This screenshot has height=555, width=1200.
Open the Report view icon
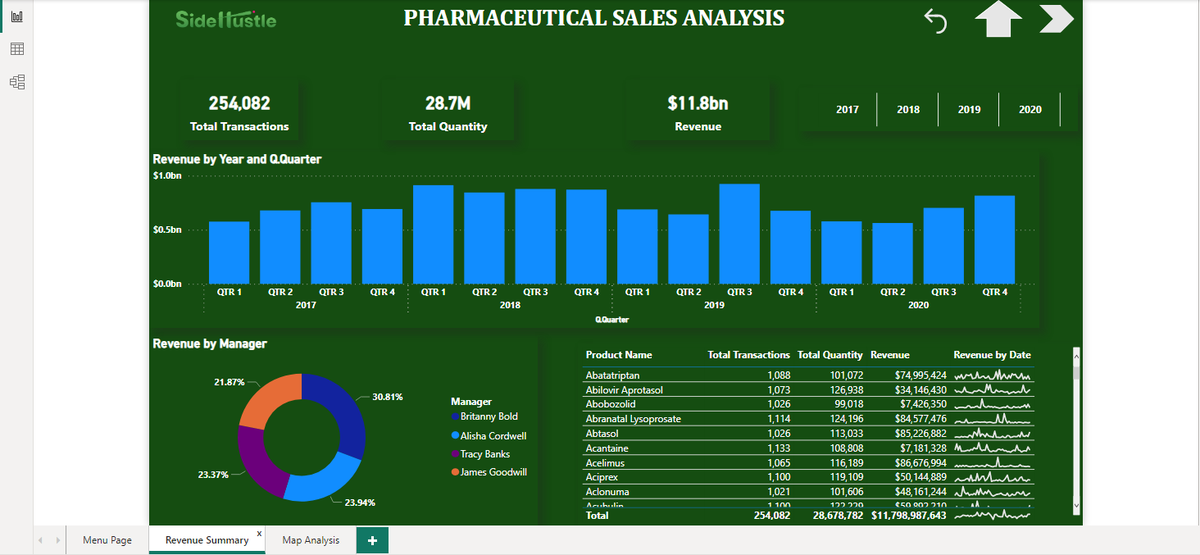[17, 18]
